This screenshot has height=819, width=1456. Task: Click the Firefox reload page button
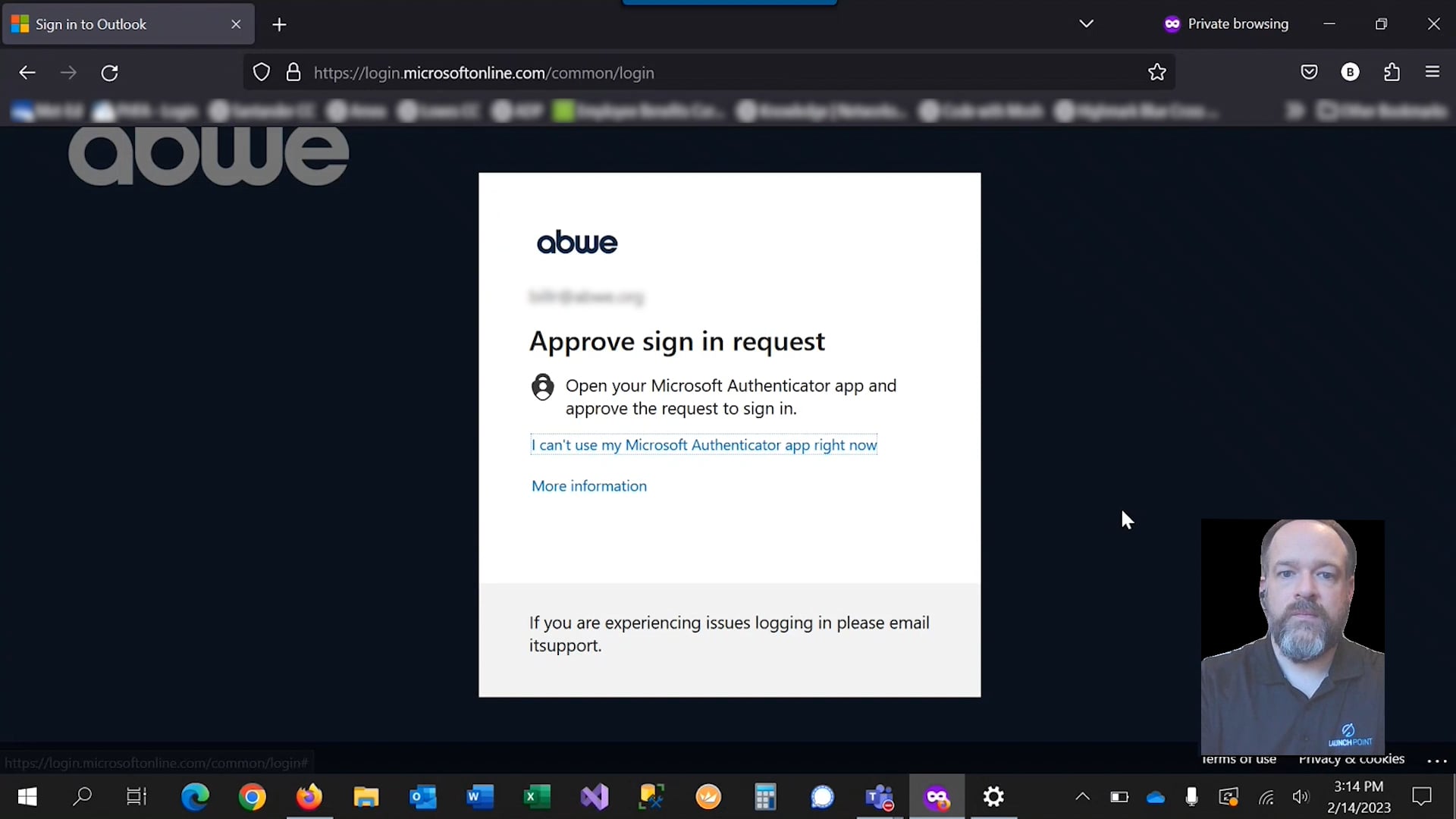pos(110,73)
